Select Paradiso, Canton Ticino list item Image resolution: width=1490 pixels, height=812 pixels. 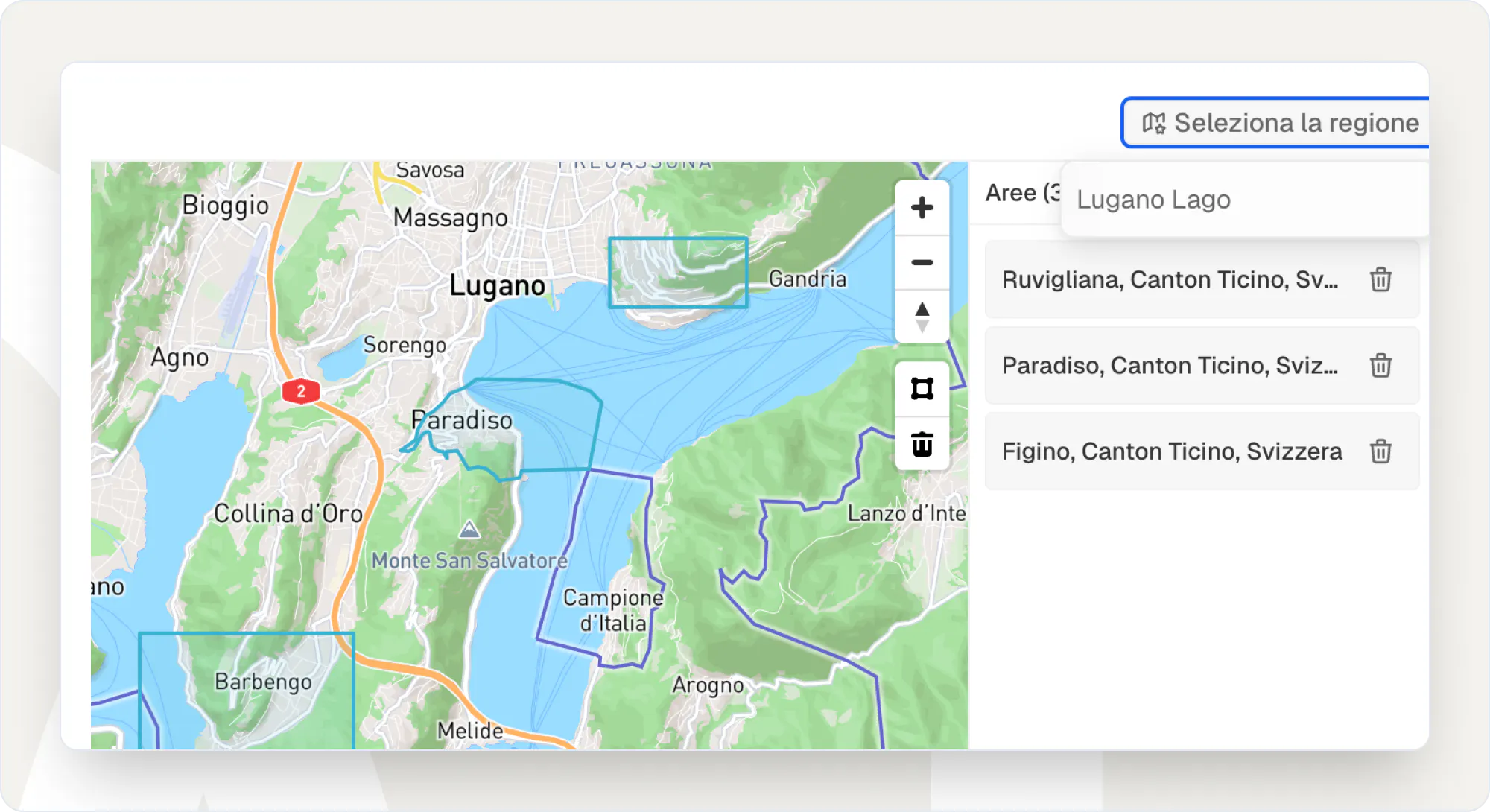point(1170,366)
